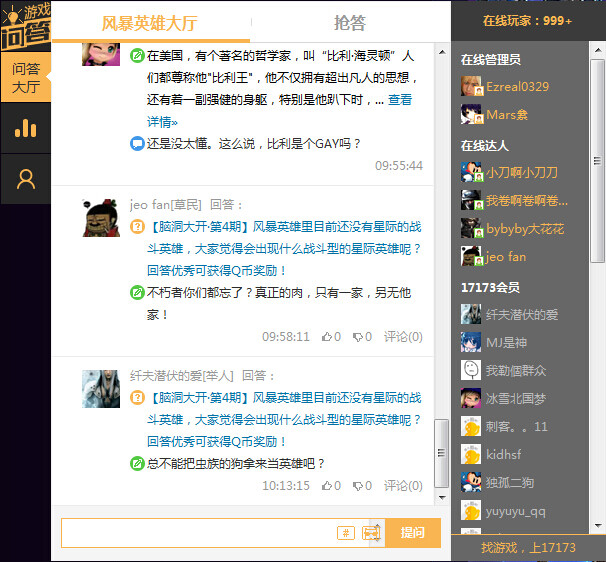Click MJ是神 avatar icon
This screenshot has height=562, width=606.
click(x=472, y=342)
